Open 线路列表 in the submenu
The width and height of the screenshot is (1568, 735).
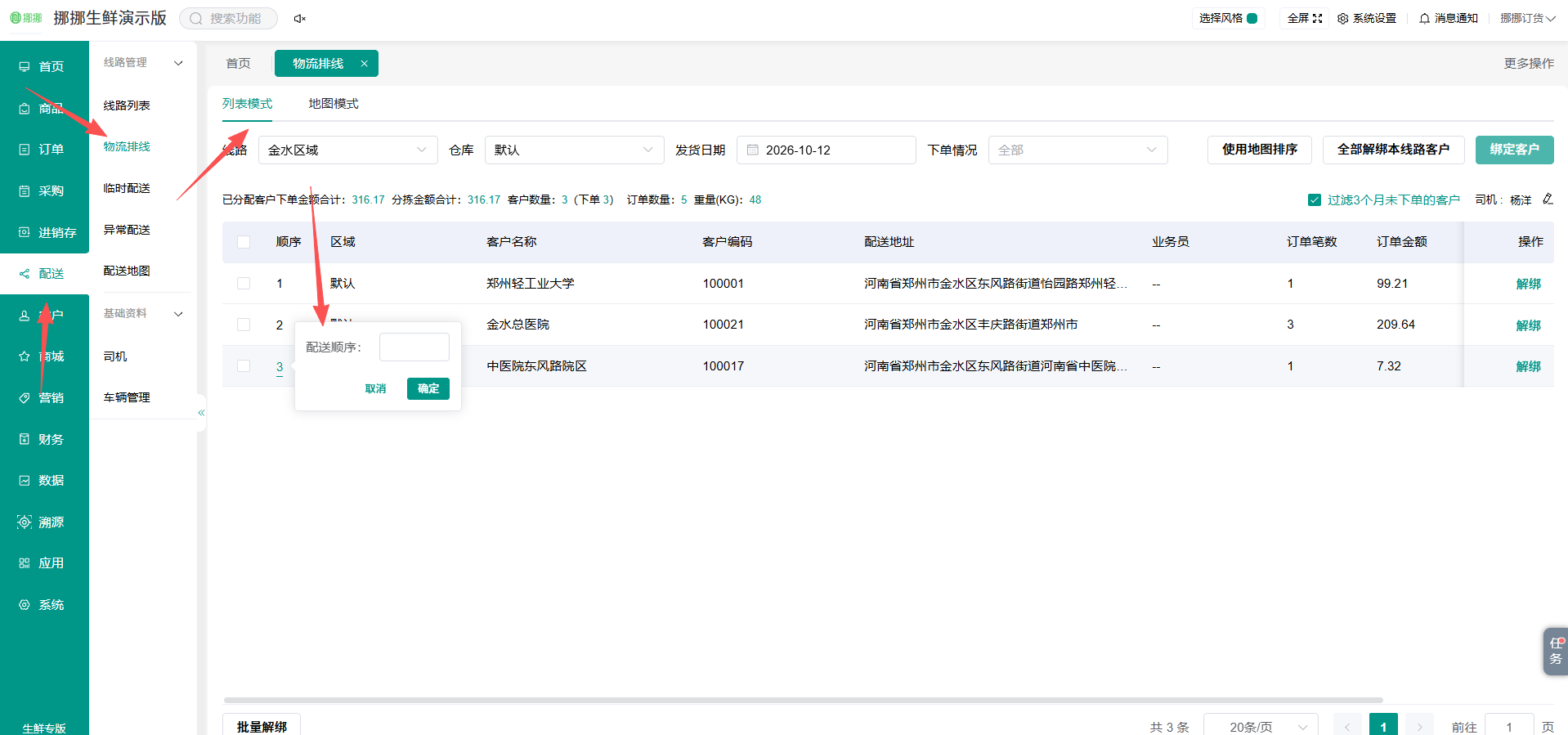[127, 105]
